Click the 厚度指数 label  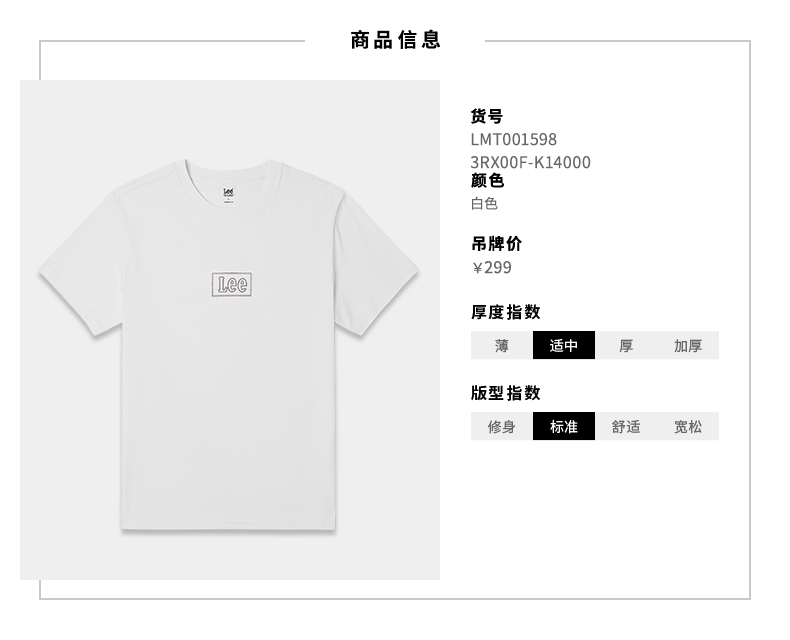[x=506, y=312]
